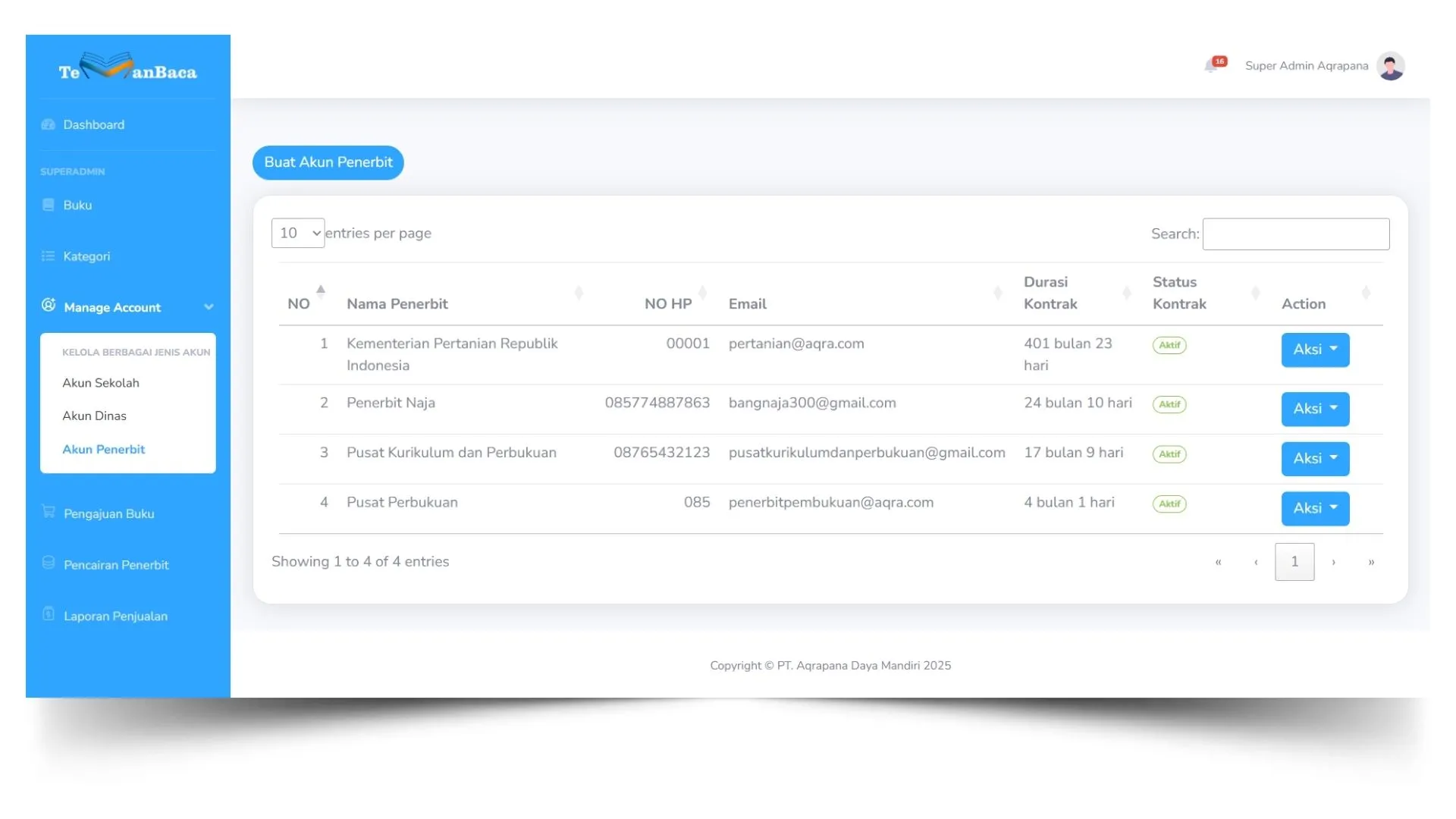
Task: Sort table by Nama Penerbit column
Action: [397, 304]
